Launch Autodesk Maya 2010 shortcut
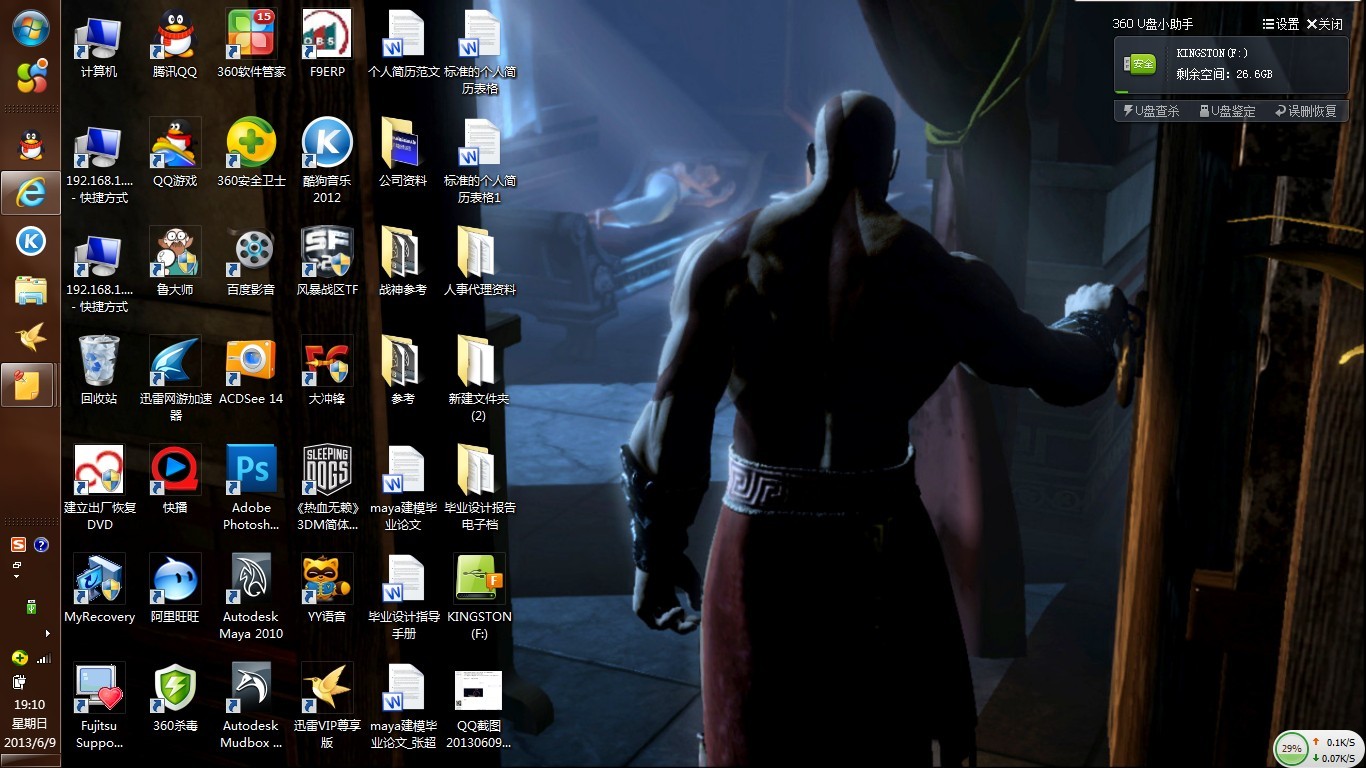 251,597
